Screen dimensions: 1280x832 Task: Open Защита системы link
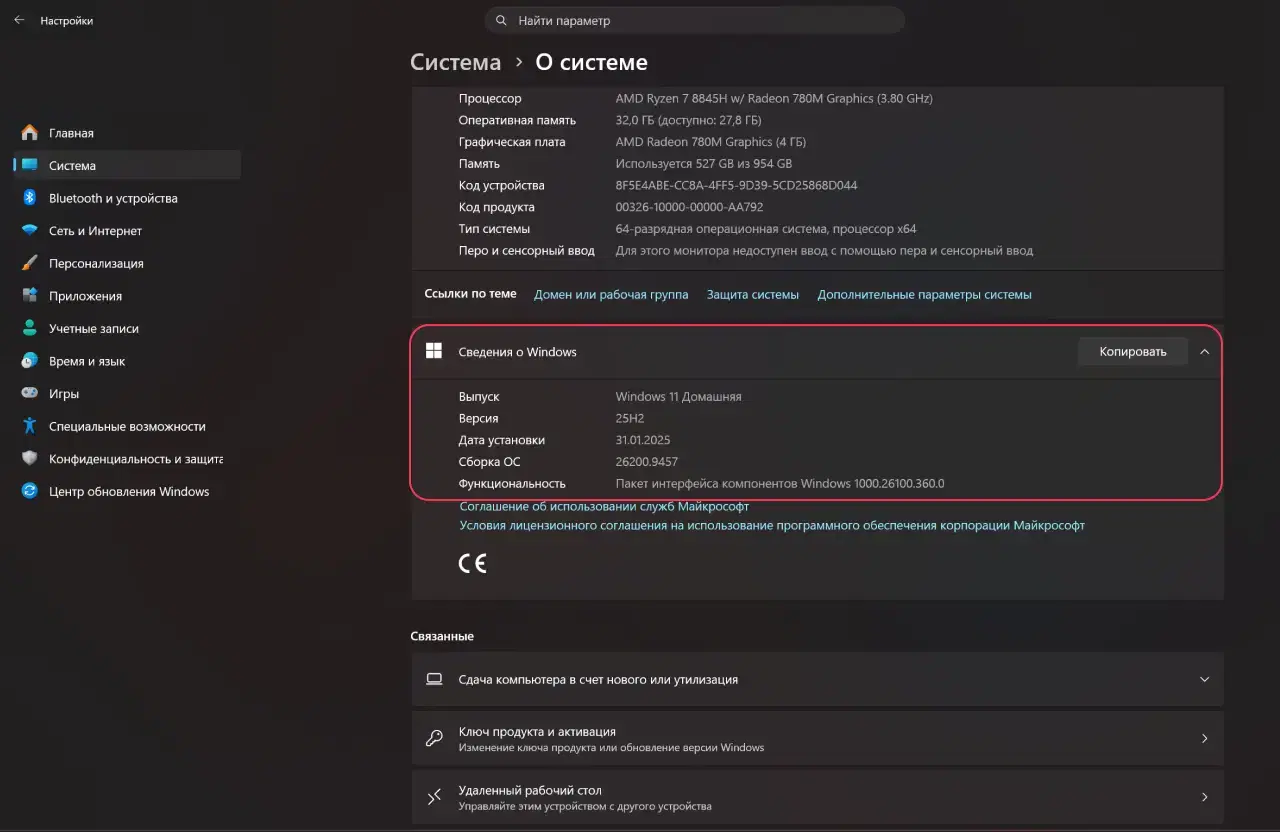pos(753,295)
